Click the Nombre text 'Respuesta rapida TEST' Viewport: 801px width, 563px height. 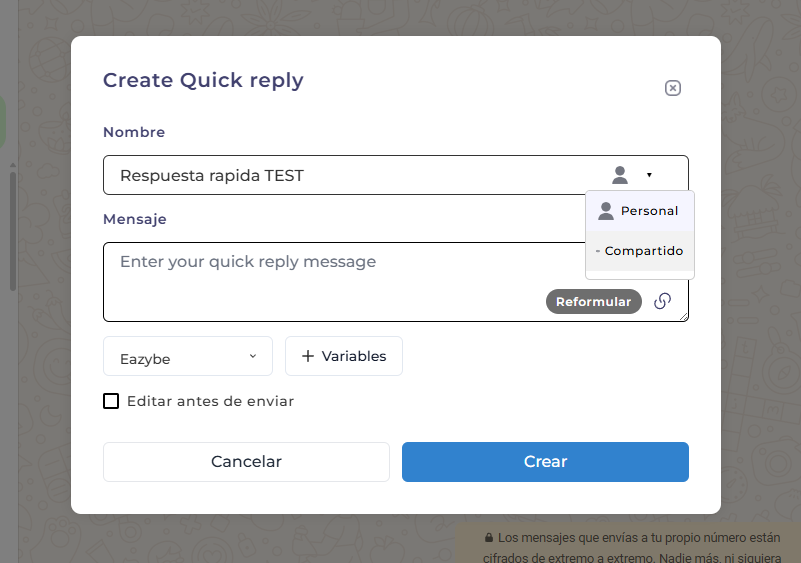(x=212, y=176)
